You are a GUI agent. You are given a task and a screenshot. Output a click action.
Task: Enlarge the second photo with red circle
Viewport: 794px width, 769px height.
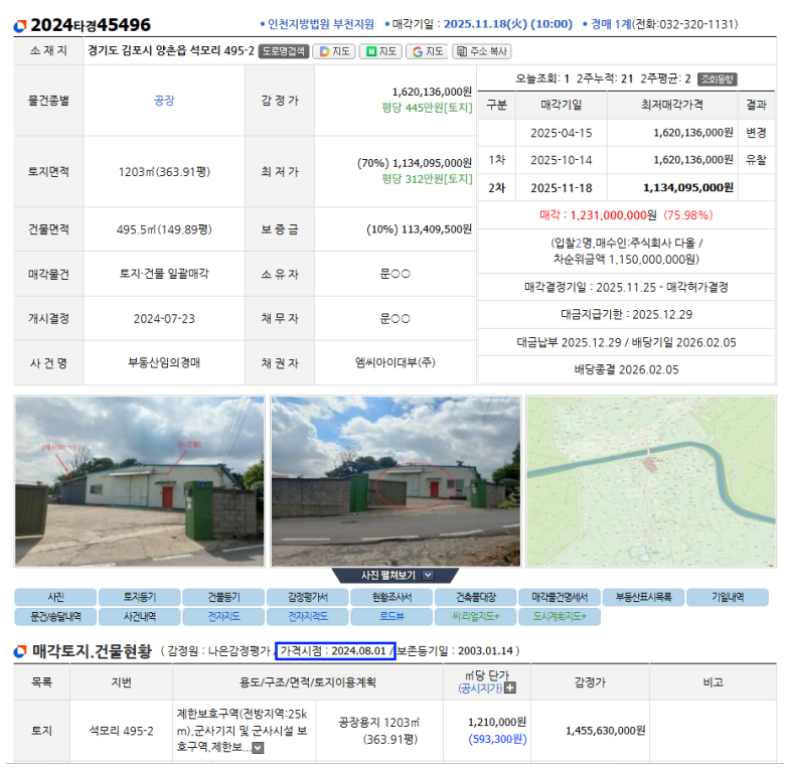(x=396, y=481)
